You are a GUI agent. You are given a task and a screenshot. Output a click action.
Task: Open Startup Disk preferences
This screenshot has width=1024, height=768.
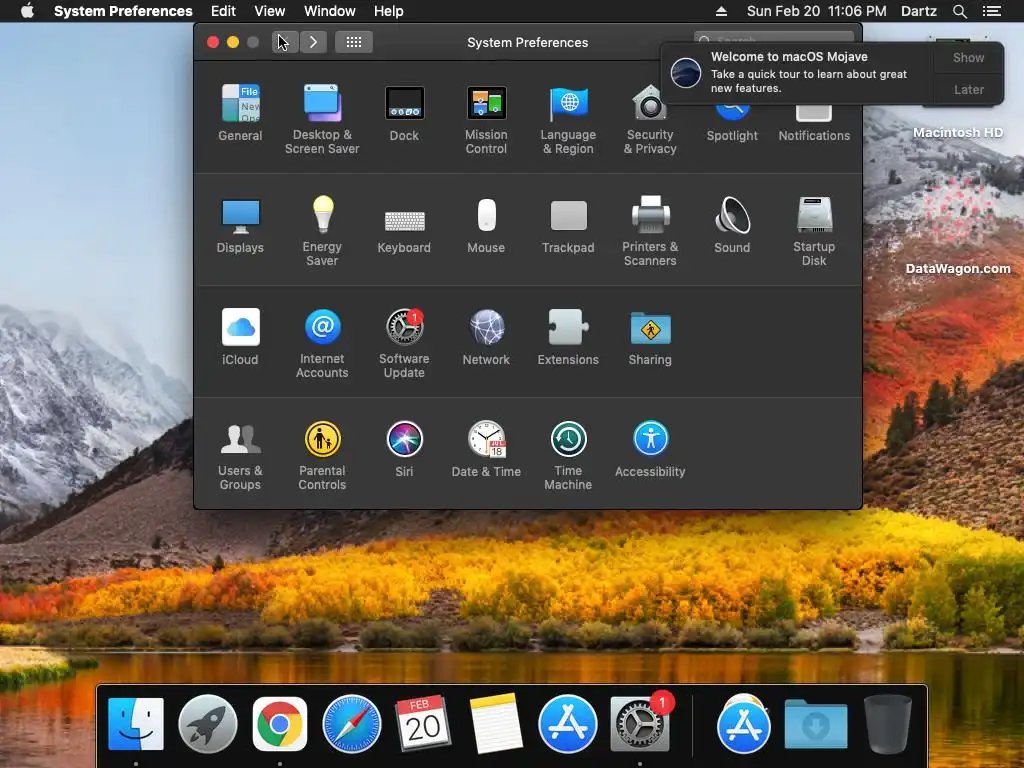click(x=814, y=231)
